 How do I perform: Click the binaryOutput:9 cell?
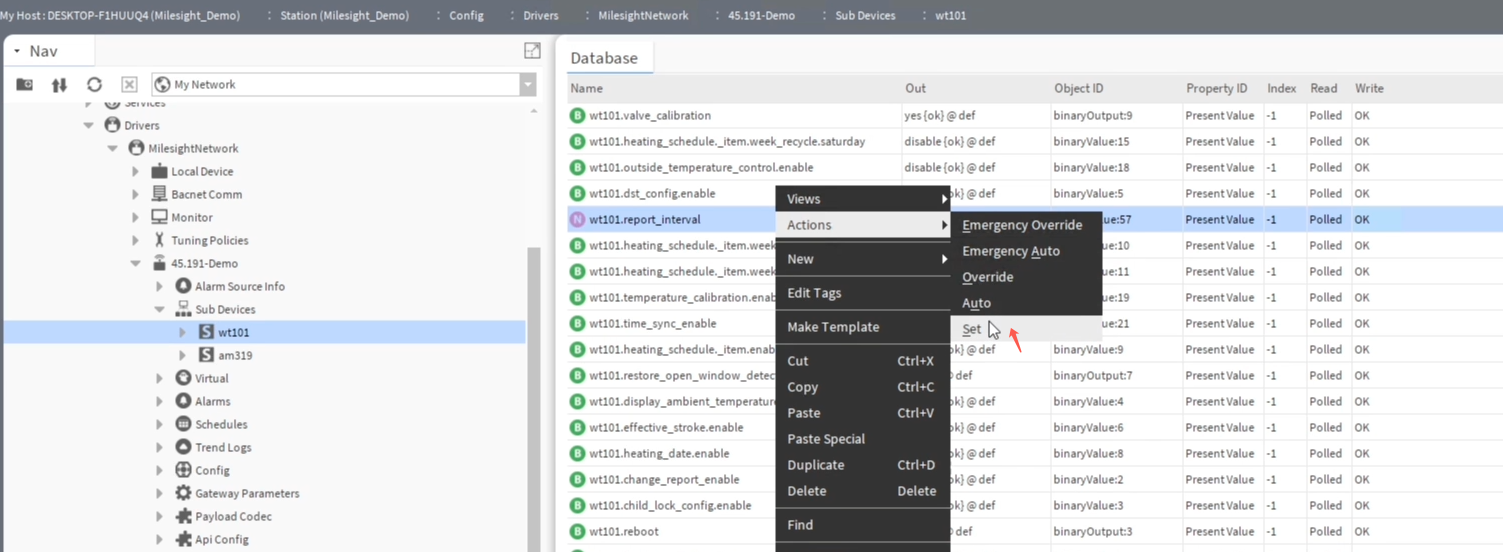[x=1093, y=115]
